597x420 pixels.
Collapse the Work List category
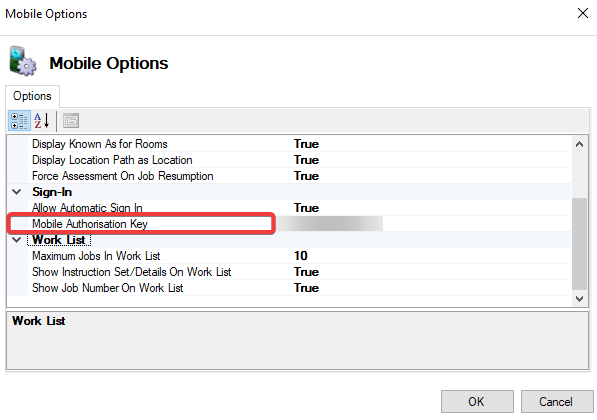tap(17, 240)
